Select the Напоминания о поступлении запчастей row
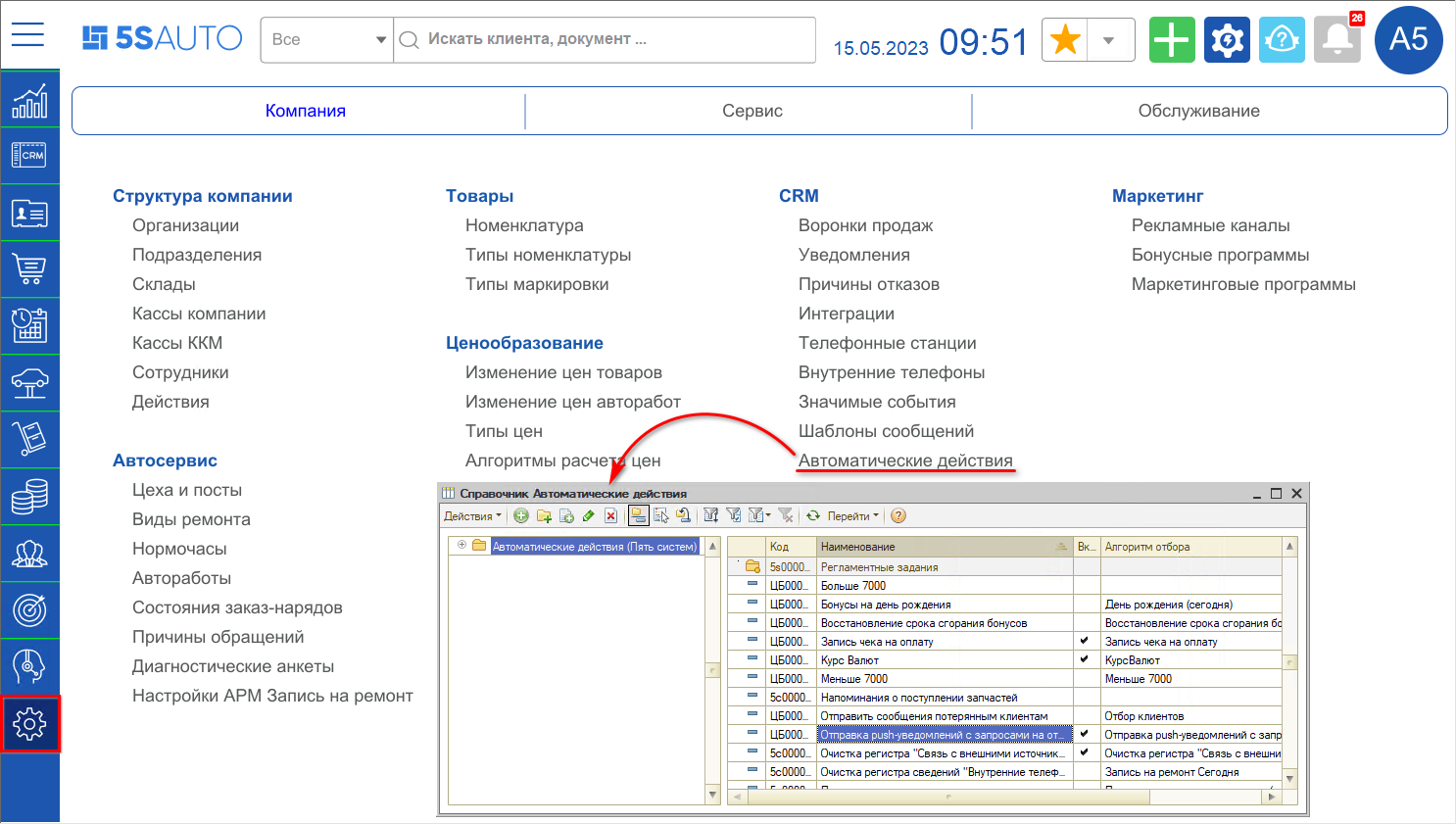Viewport: 1456px width, 824px height. (1004, 697)
